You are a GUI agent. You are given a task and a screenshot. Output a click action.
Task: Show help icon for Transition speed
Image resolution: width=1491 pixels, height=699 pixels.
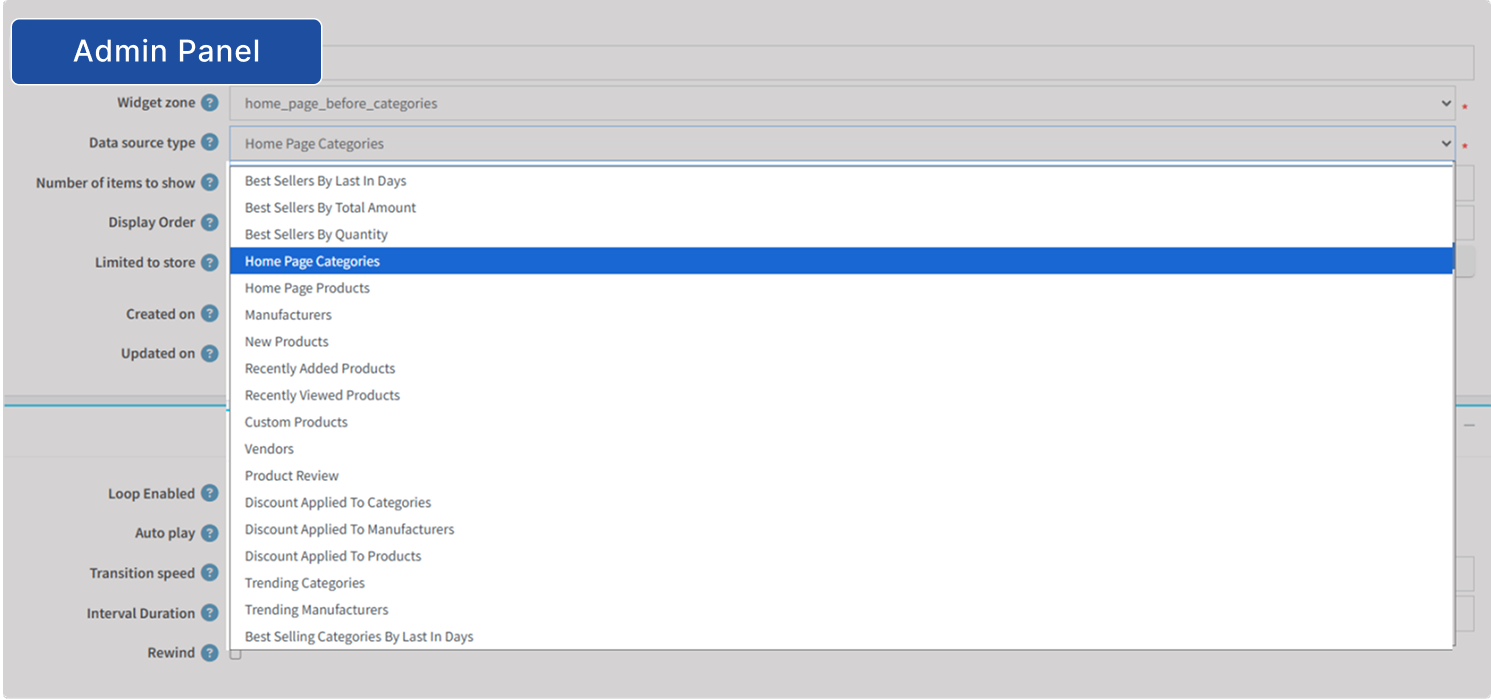(x=209, y=573)
